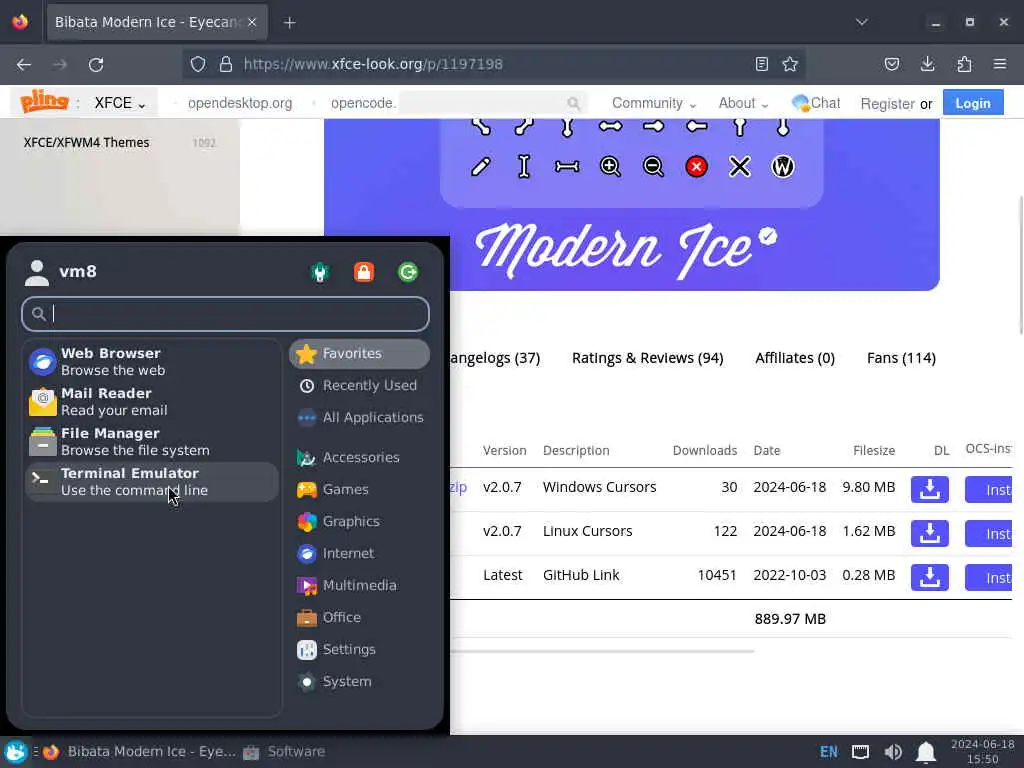Open a new browser tab
The image size is (1024, 768).
click(x=289, y=23)
